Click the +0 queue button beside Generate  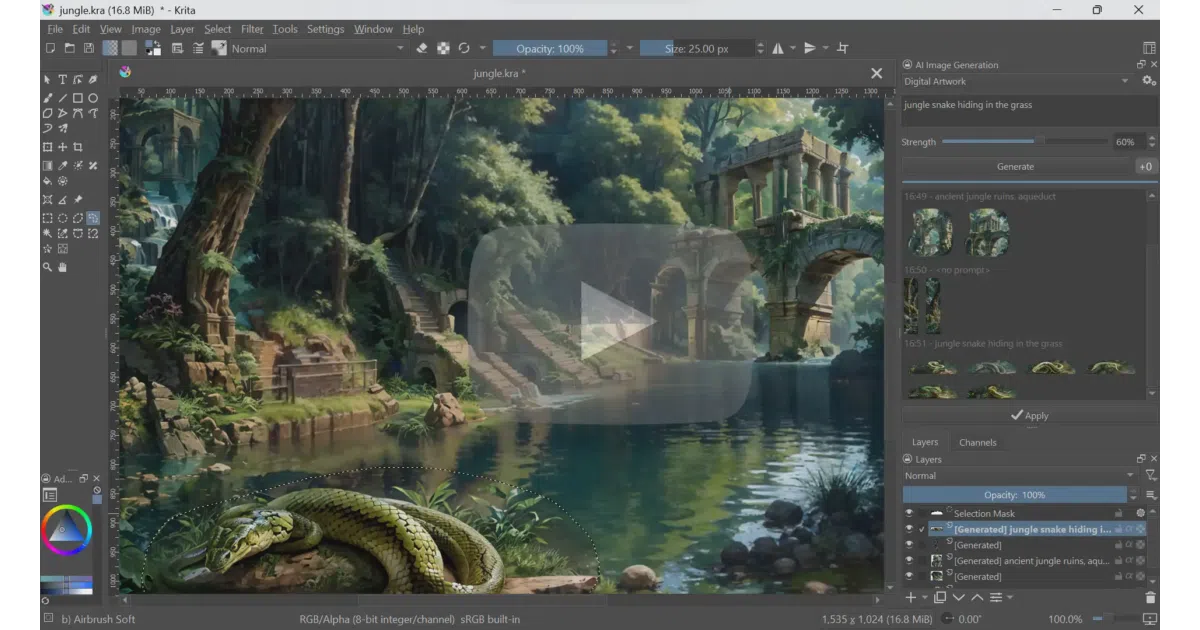(1146, 167)
